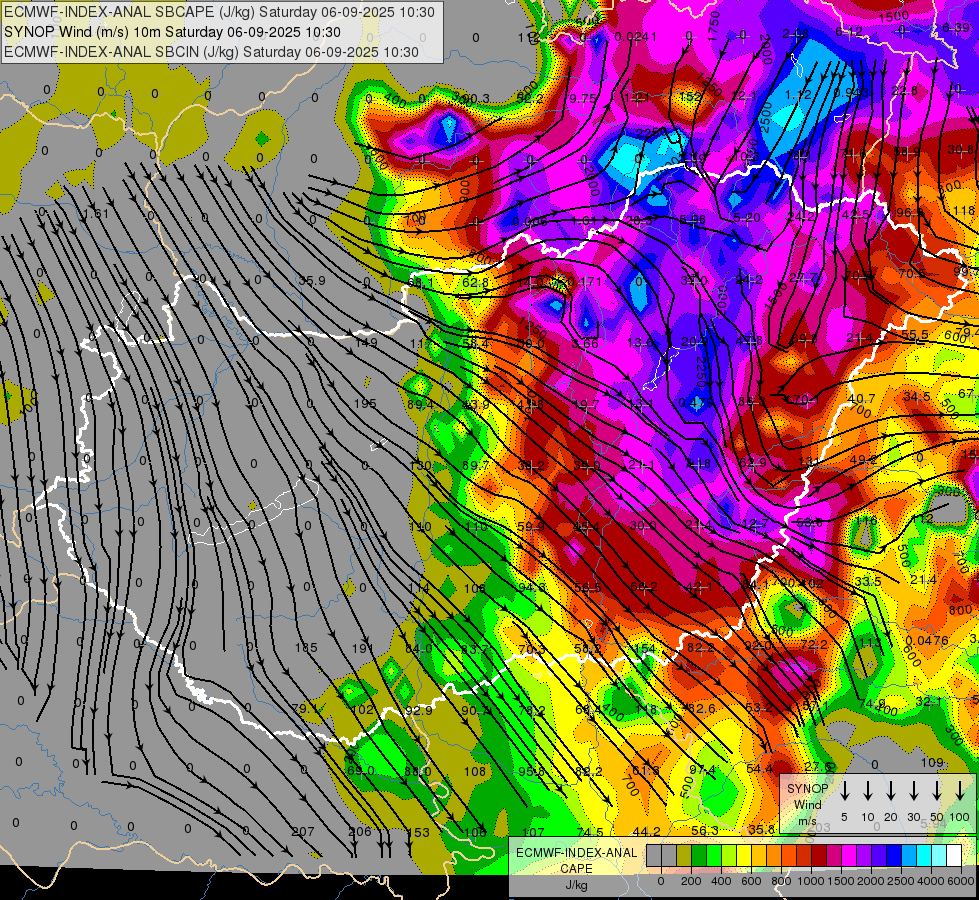Image resolution: width=979 pixels, height=900 pixels.
Task: Click the map value '3.66'
Action: click(x=585, y=344)
